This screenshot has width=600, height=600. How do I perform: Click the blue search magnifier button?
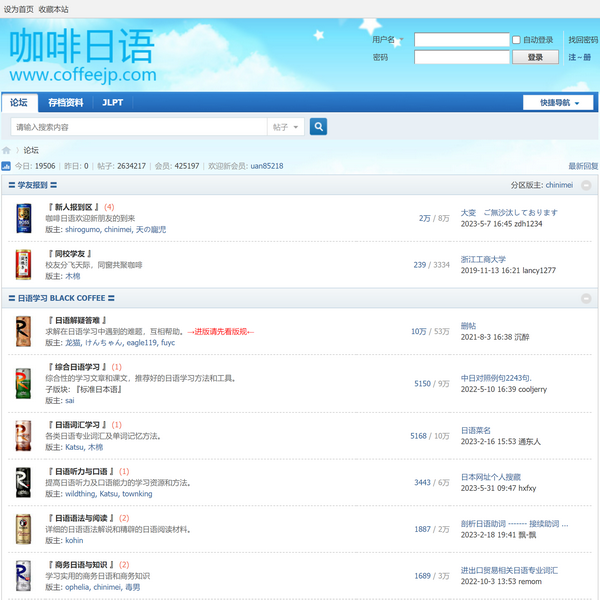pos(318,127)
